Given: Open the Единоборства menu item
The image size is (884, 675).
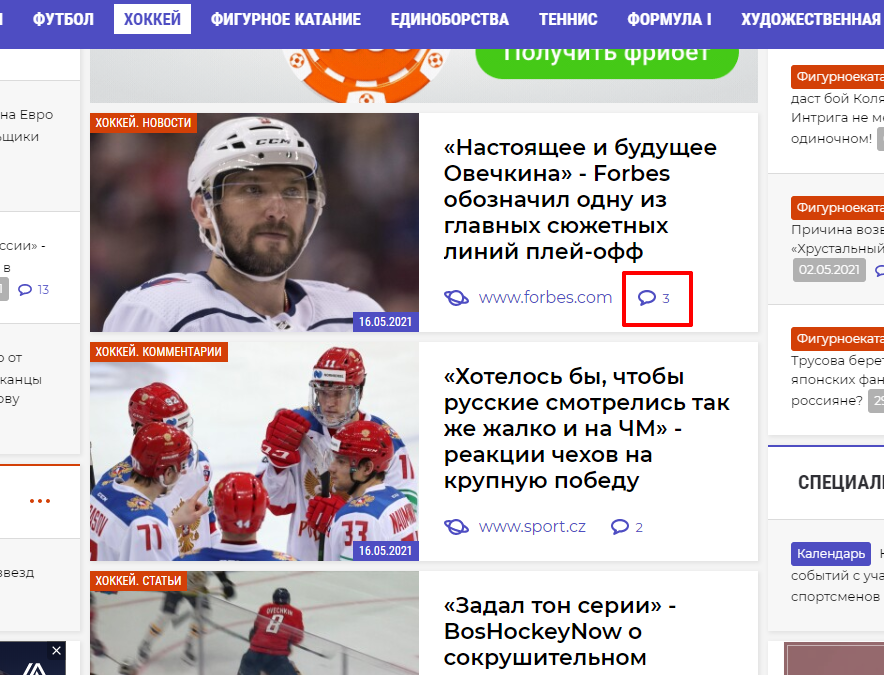Looking at the screenshot, I should pyautogui.click(x=450, y=19).
